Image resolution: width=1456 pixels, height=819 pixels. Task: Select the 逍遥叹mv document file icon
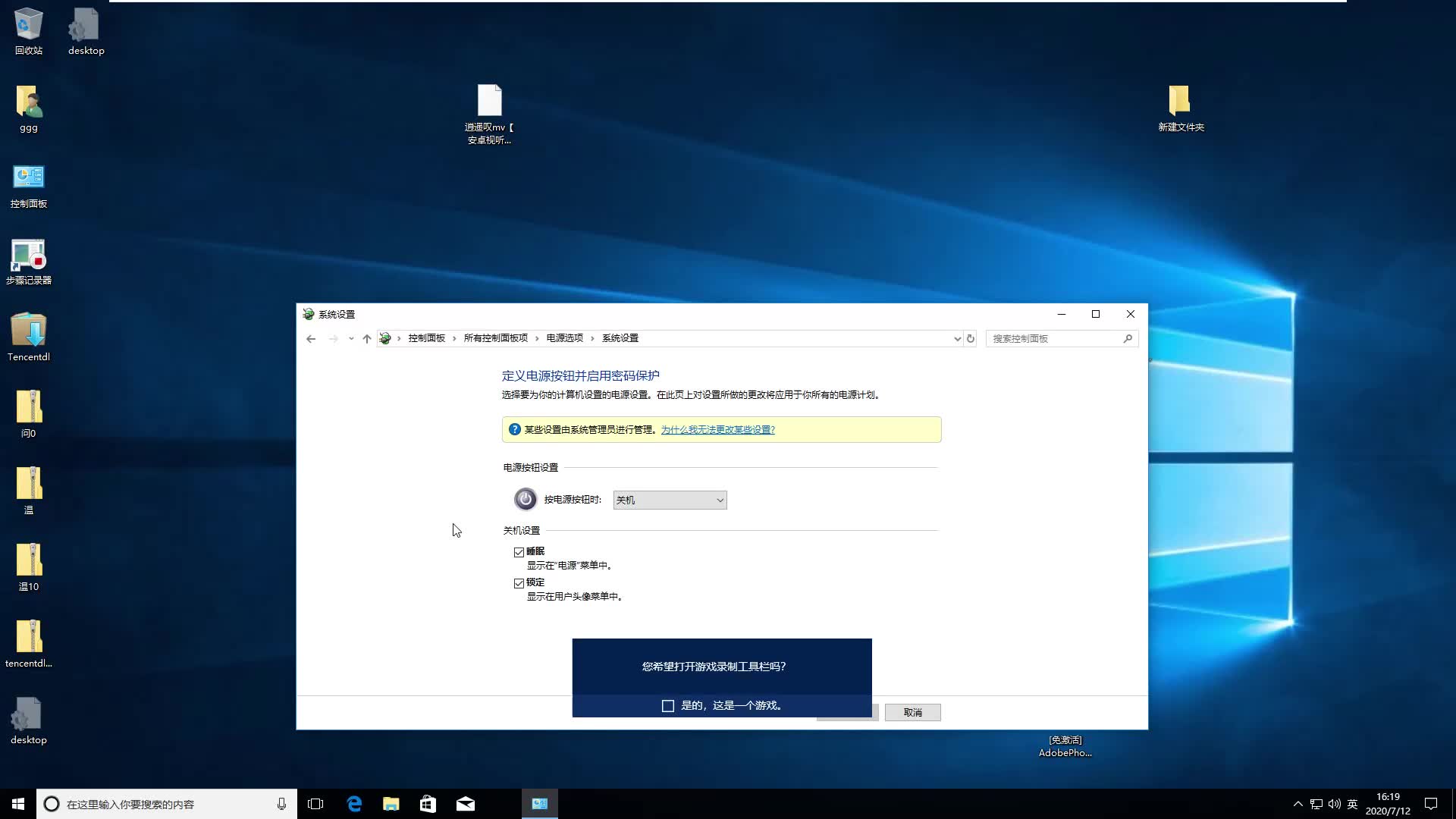click(x=489, y=114)
